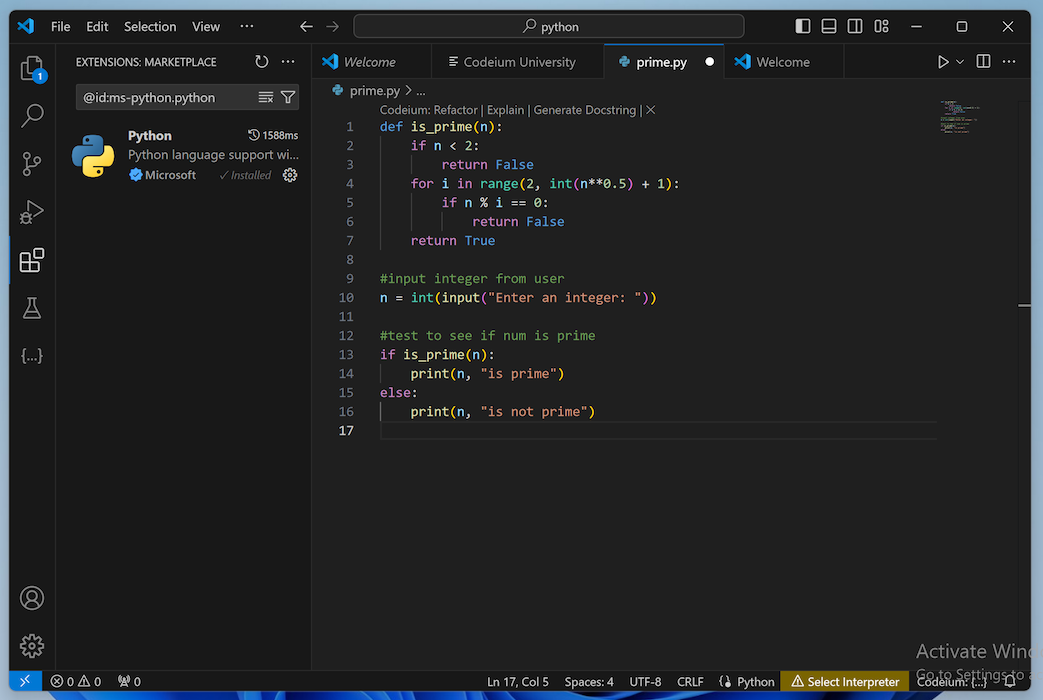Open the Codeium braces icon in sidebar
This screenshot has height=700, width=1043.
(x=32, y=355)
